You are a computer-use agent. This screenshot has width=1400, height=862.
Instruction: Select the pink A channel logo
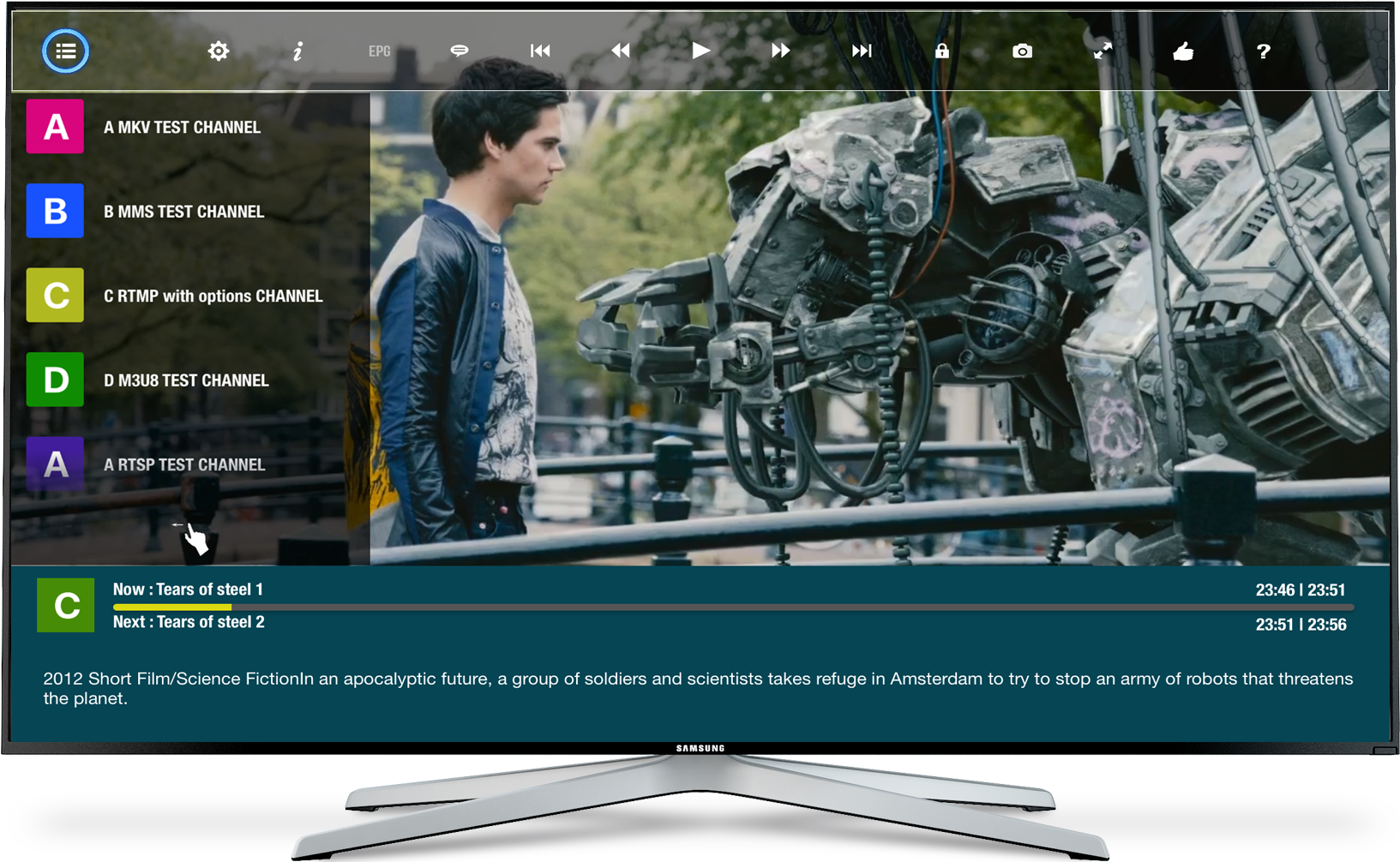point(55,127)
